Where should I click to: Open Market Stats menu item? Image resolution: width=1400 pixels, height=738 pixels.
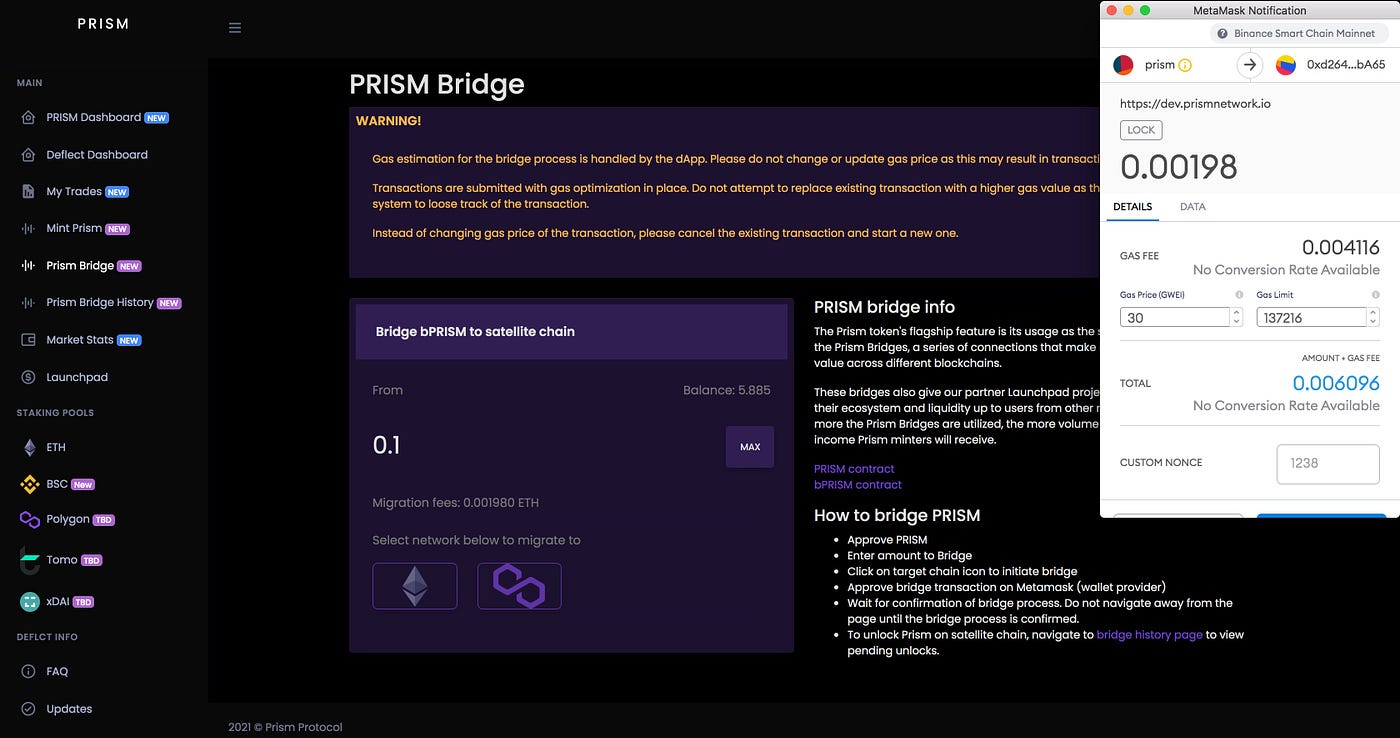[81, 340]
